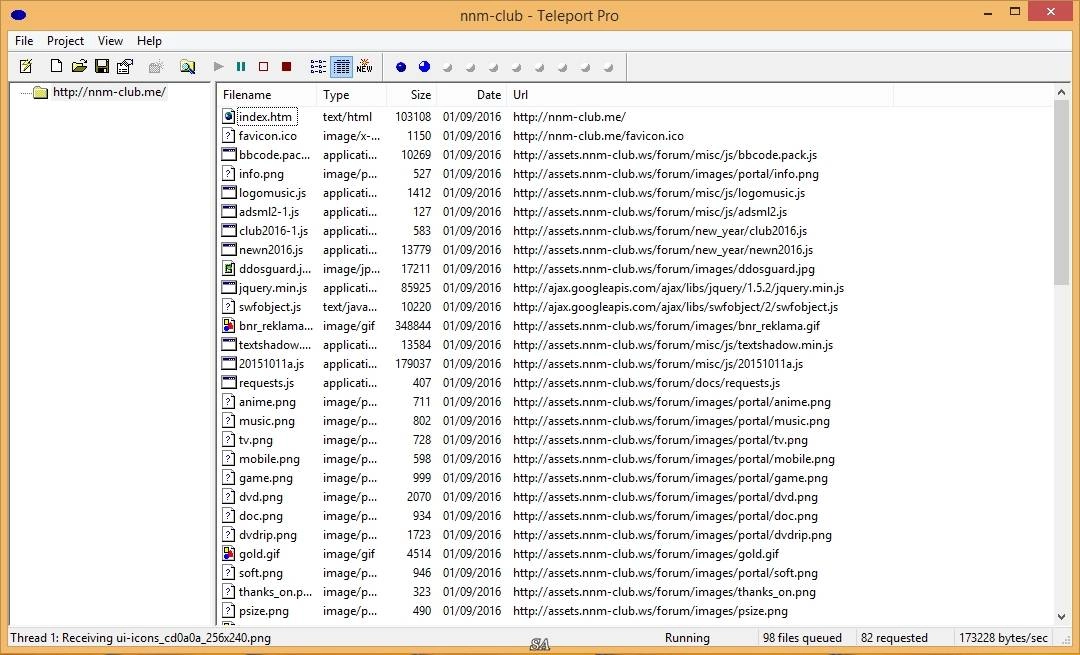The width and height of the screenshot is (1080, 655).
Task: Click the scrollbar up arrow of file list
Action: click(1061, 92)
